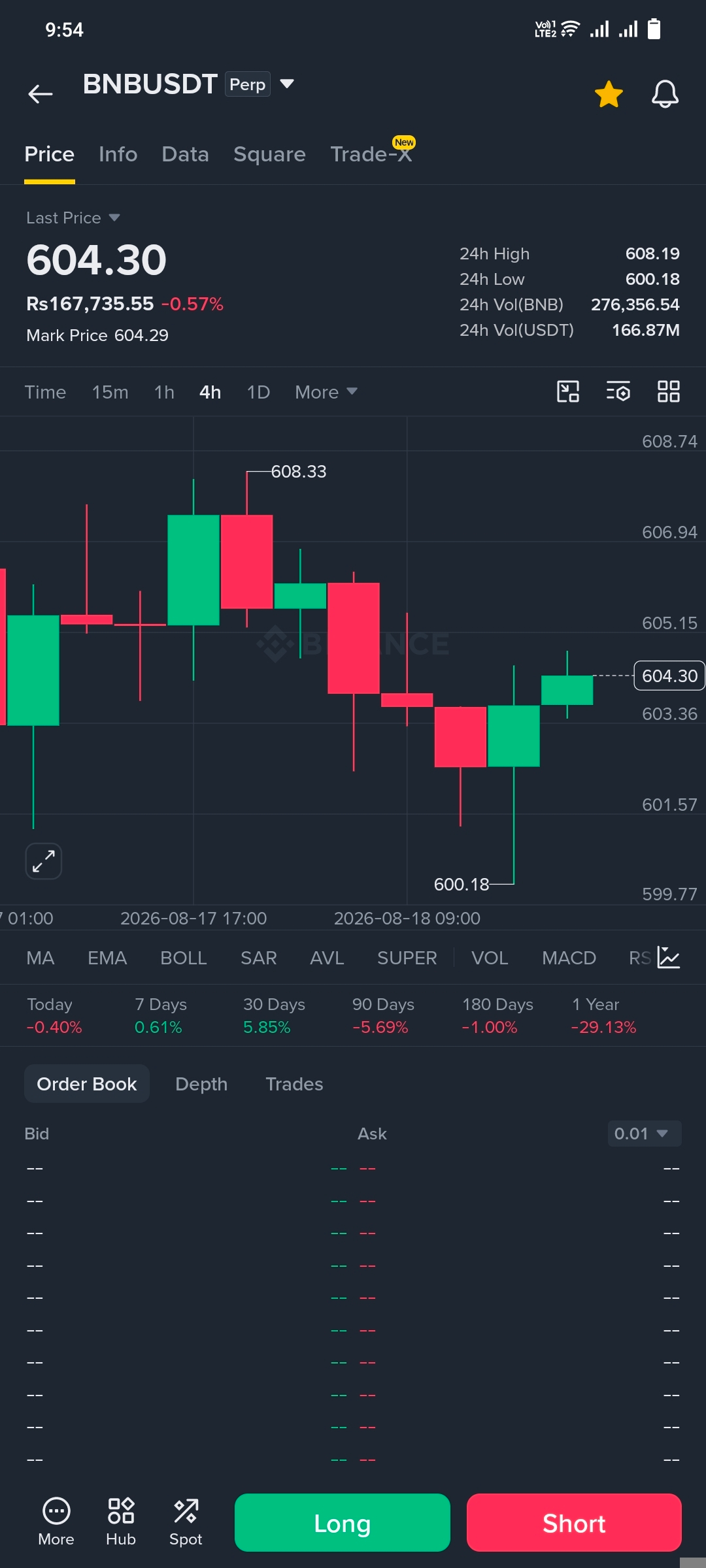Image resolution: width=706 pixels, height=1568 pixels.
Task: Tap the Rs167,735.55 converted price
Action: (90, 304)
